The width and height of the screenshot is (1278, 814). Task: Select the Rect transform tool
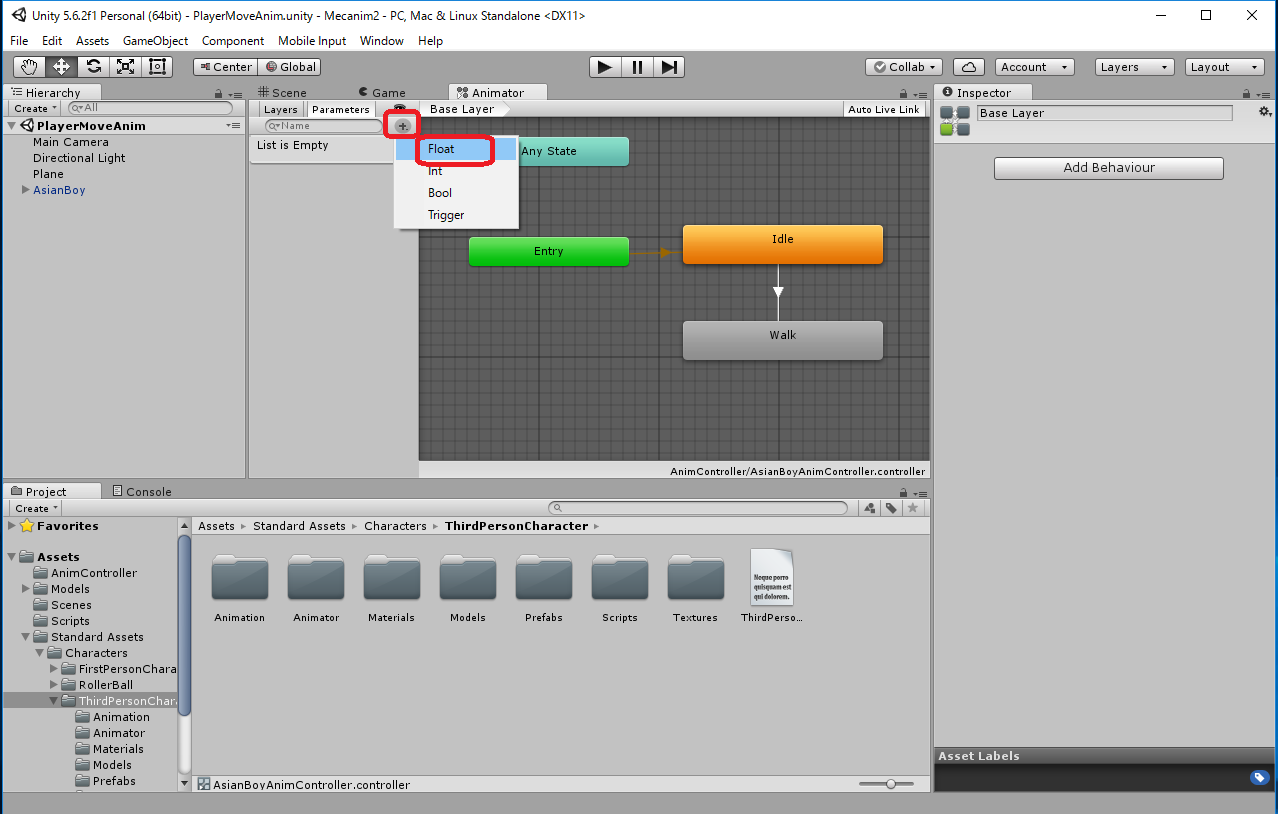coord(157,67)
